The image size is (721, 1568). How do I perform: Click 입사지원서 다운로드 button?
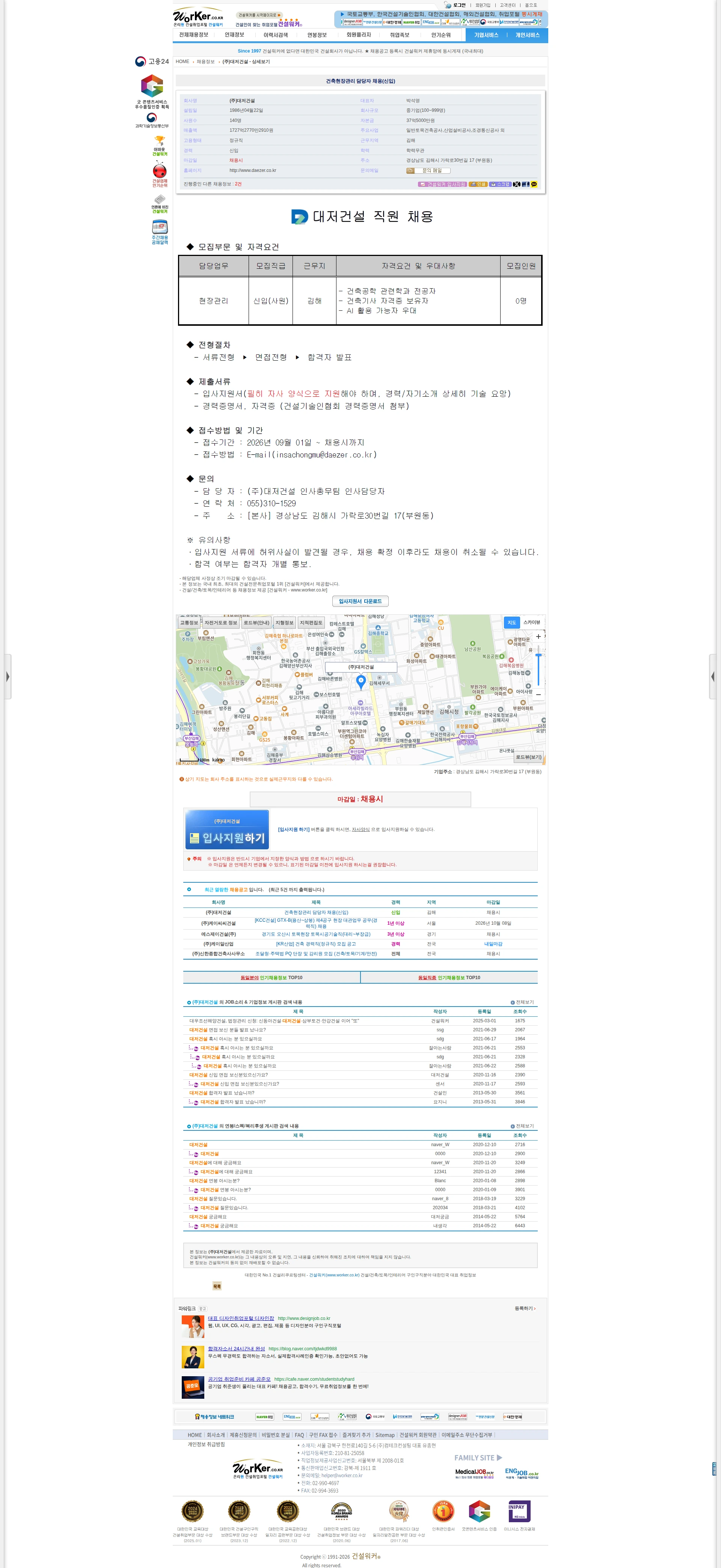coord(360,601)
